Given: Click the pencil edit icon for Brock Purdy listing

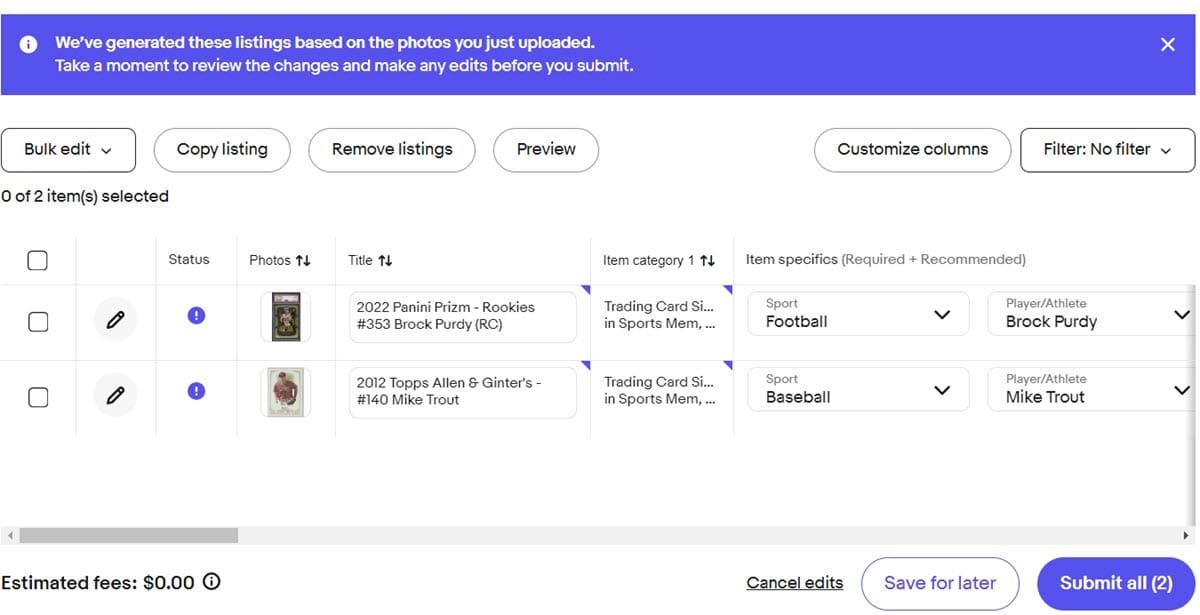Looking at the screenshot, I should (x=115, y=320).
